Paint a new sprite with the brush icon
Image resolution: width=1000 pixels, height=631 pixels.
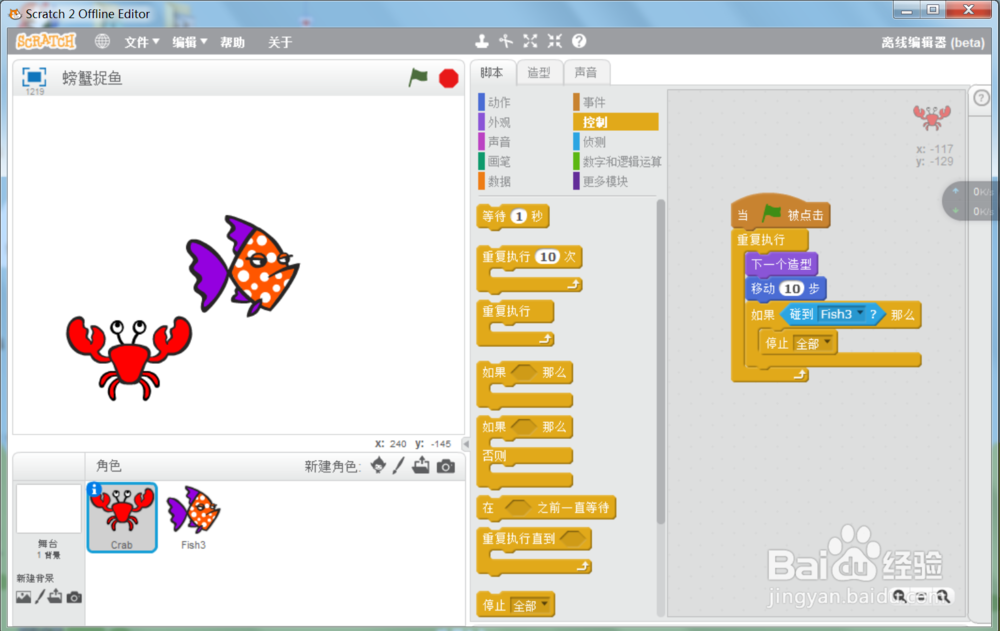(x=401, y=466)
